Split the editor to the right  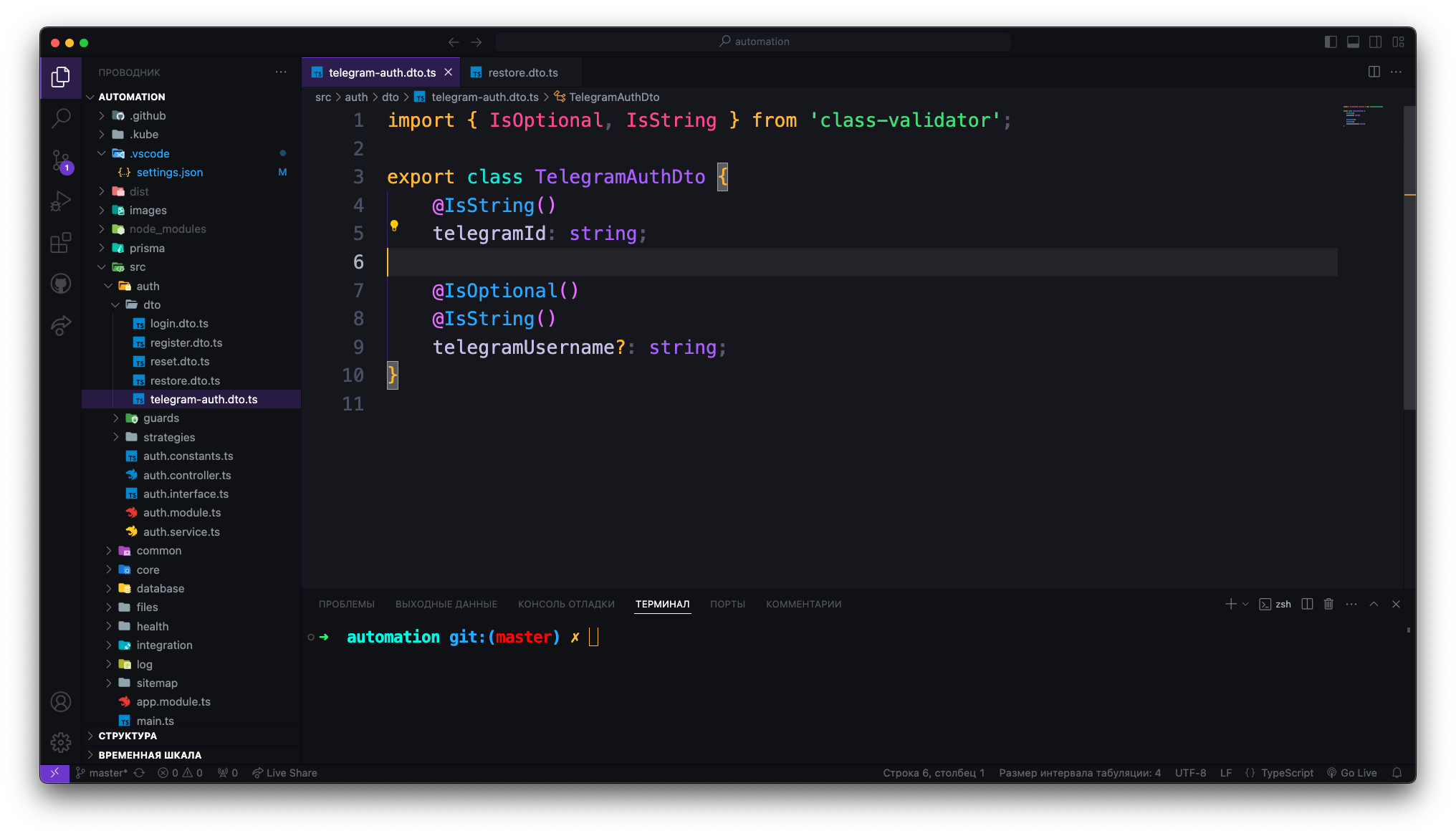click(1374, 72)
